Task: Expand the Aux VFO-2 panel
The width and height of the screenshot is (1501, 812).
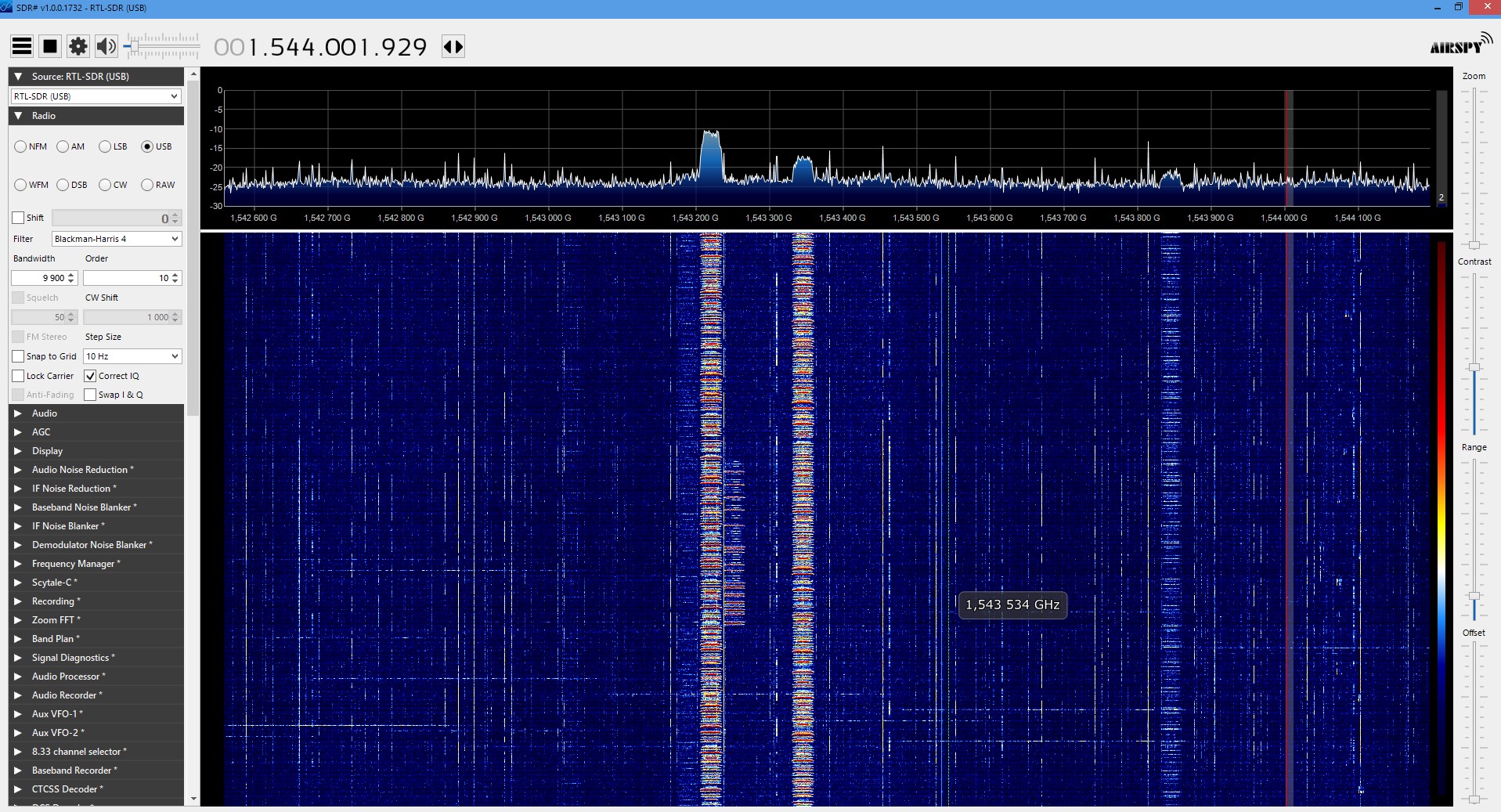Action: (x=96, y=733)
